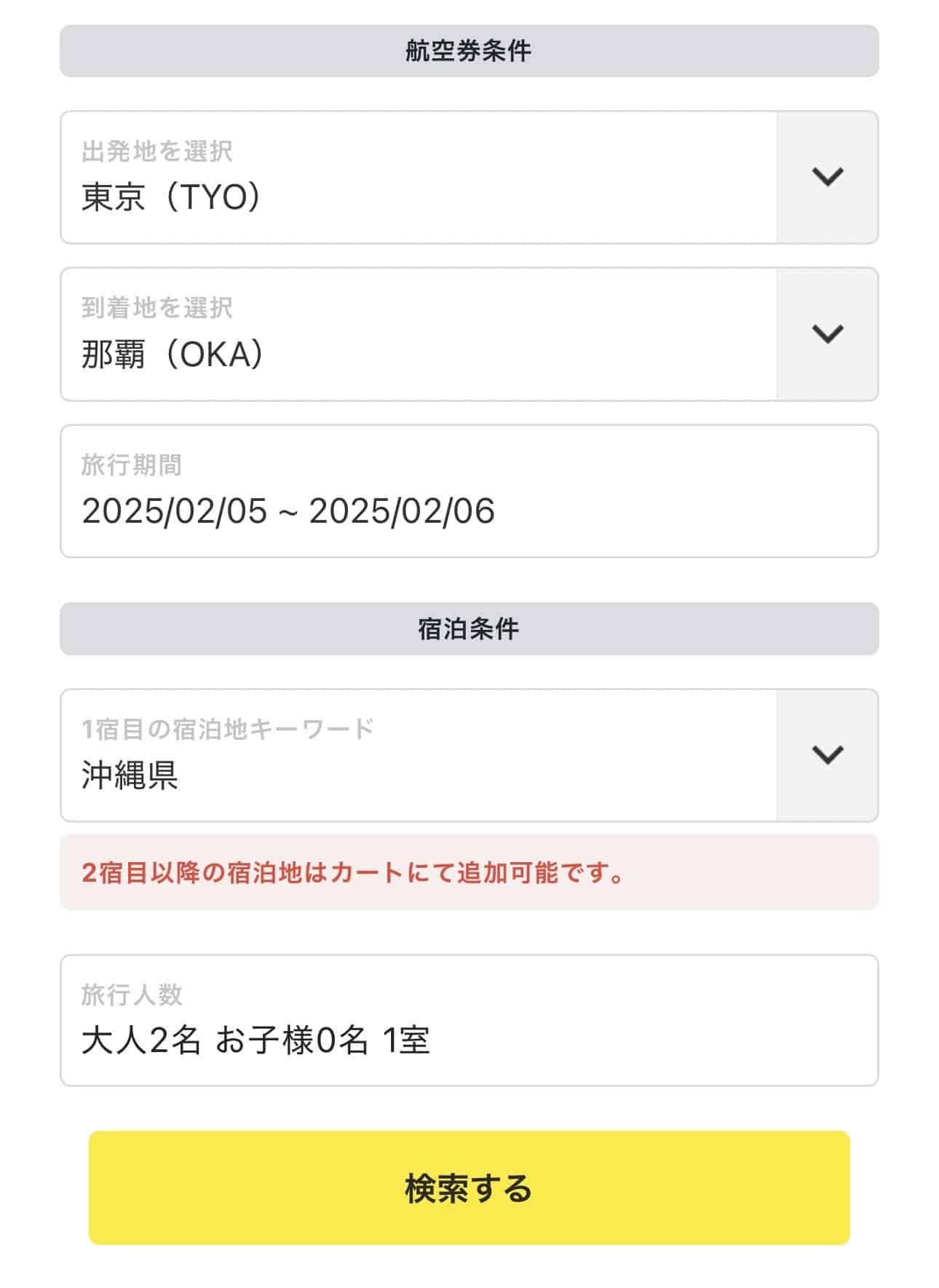Click the 1室 room count text
The image size is (939, 1288).
point(405,1040)
